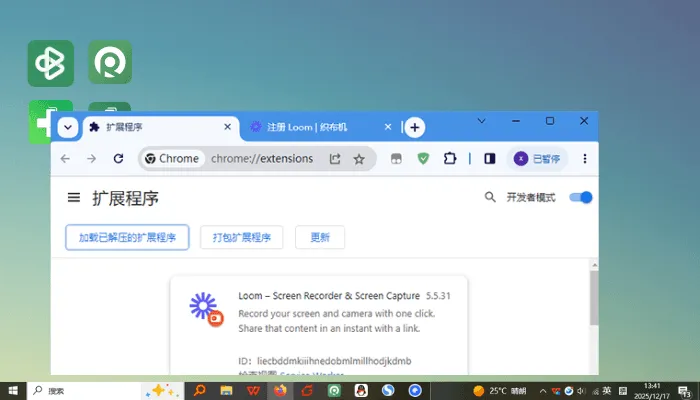Open the extensions main menu hamburger icon
This screenshot has height=400, width=700.
click(x=74, y=197)
